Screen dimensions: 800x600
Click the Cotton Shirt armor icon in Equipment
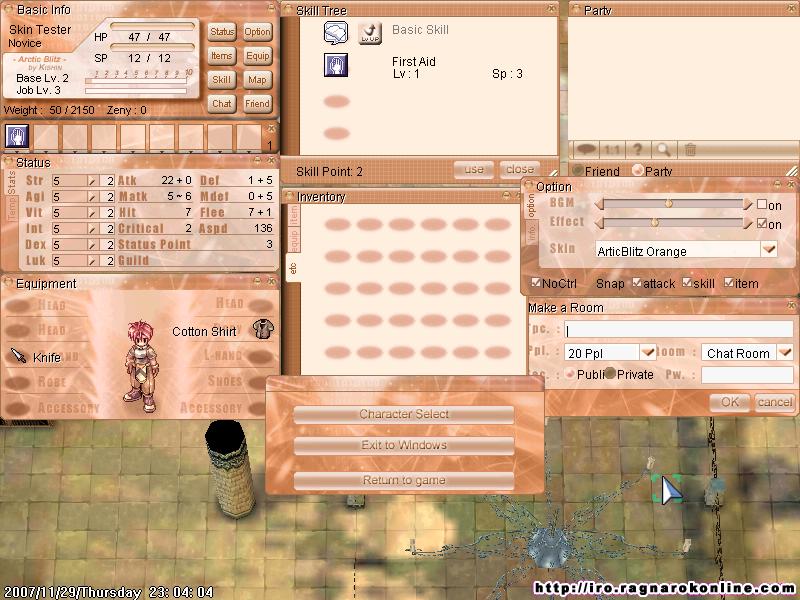(x=263, y=330)
